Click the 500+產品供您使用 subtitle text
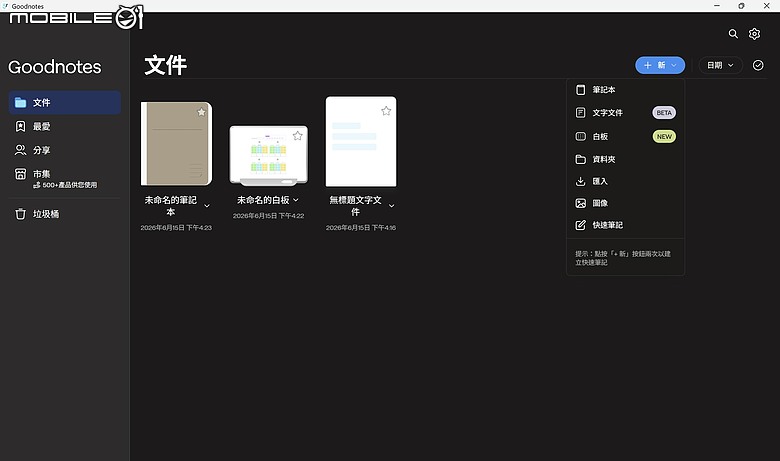The width and height of the screenshot is (780, 461). click(70, 185)
